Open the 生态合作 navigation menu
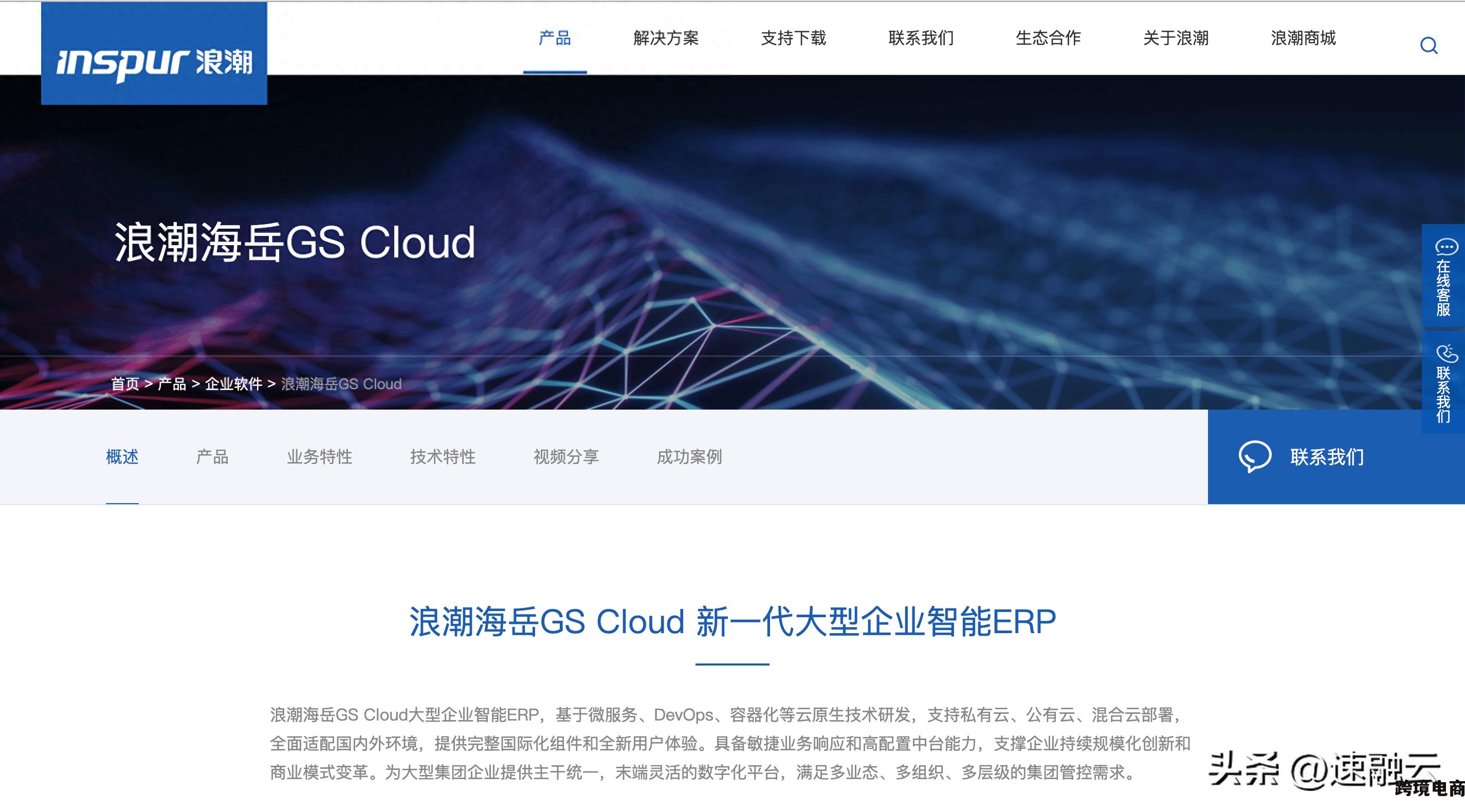The width and height of the screenshot is (1465, 812). [1048, 38]
